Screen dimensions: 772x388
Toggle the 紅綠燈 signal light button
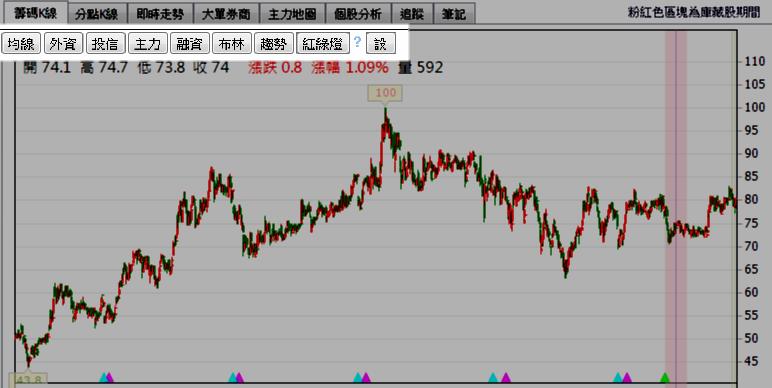323,43
